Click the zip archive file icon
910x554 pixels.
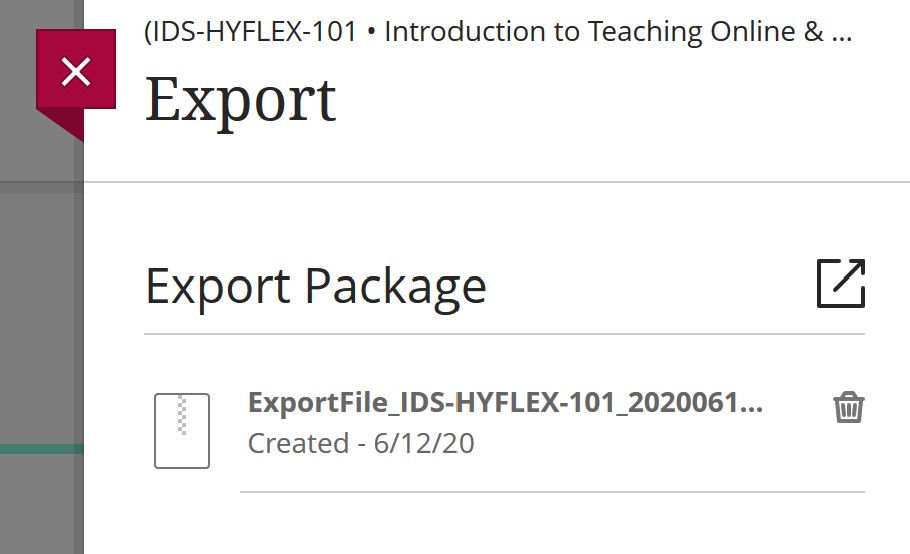coord(182,430)
